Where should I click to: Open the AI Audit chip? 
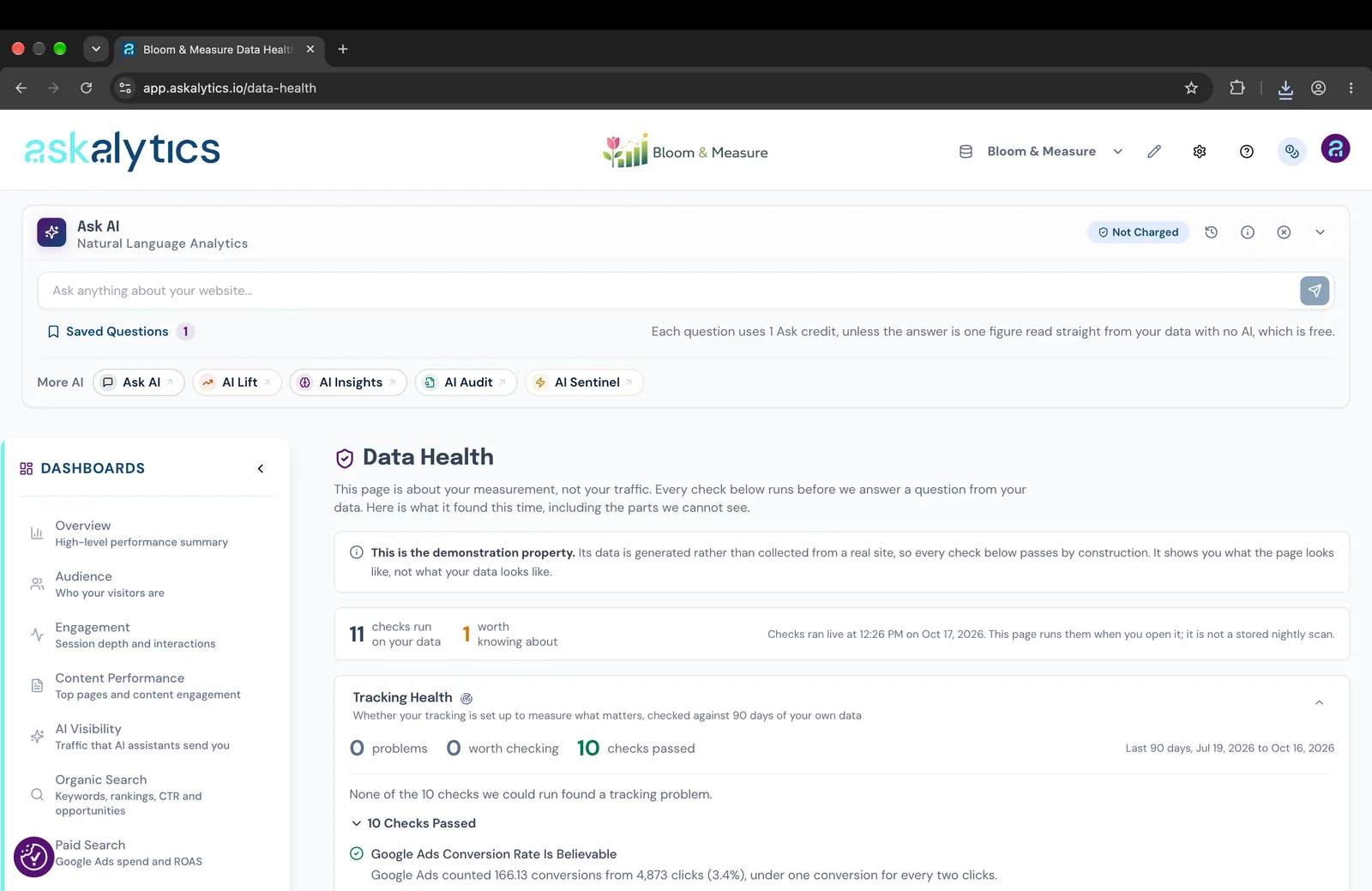[466, 382]
